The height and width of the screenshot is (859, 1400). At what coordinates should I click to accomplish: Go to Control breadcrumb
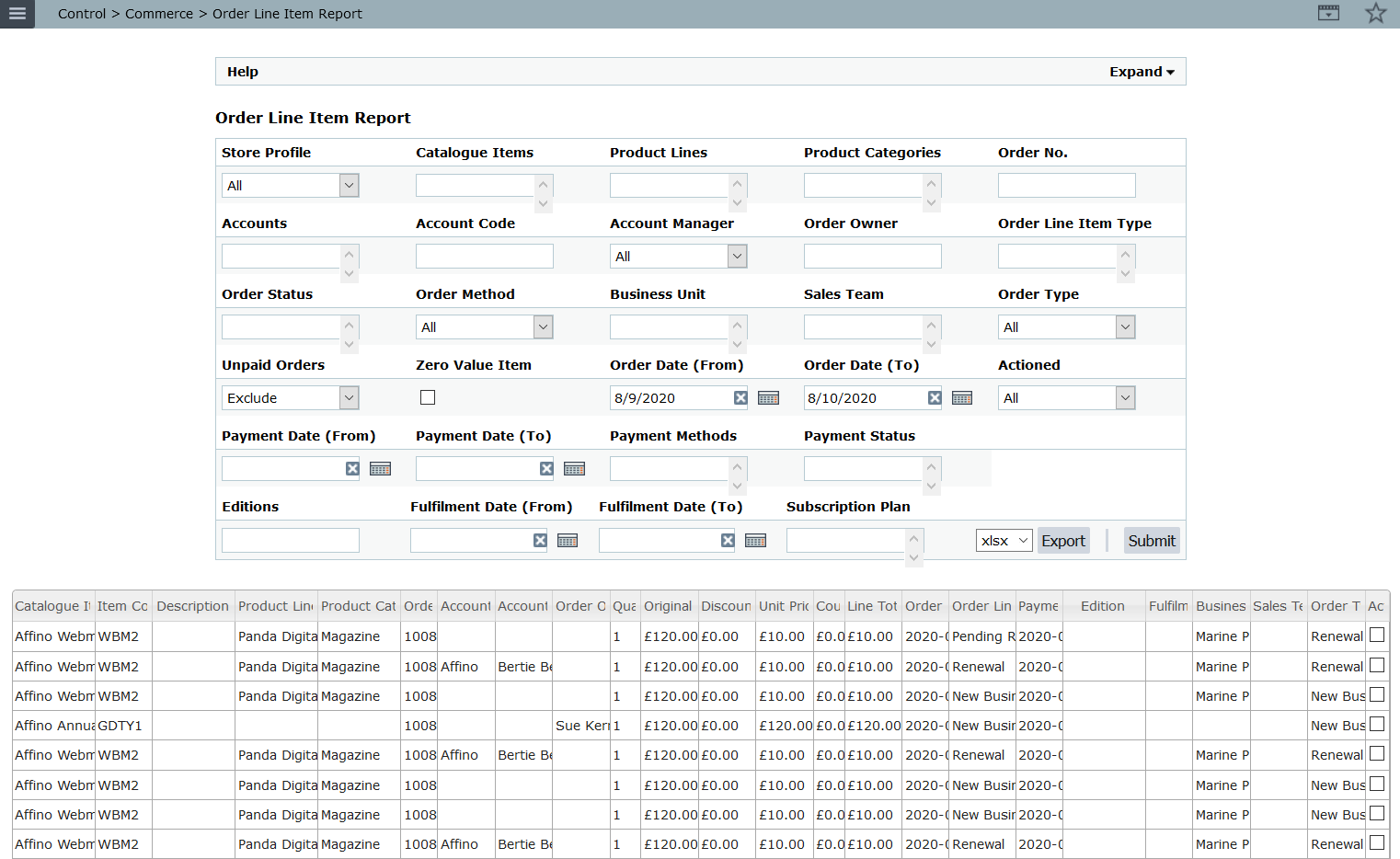[82, 14]
